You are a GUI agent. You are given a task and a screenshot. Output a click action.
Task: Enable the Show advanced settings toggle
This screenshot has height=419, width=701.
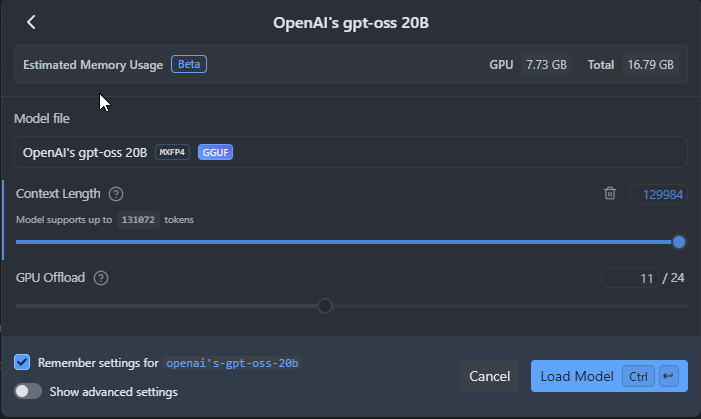[x=28, y=391]
